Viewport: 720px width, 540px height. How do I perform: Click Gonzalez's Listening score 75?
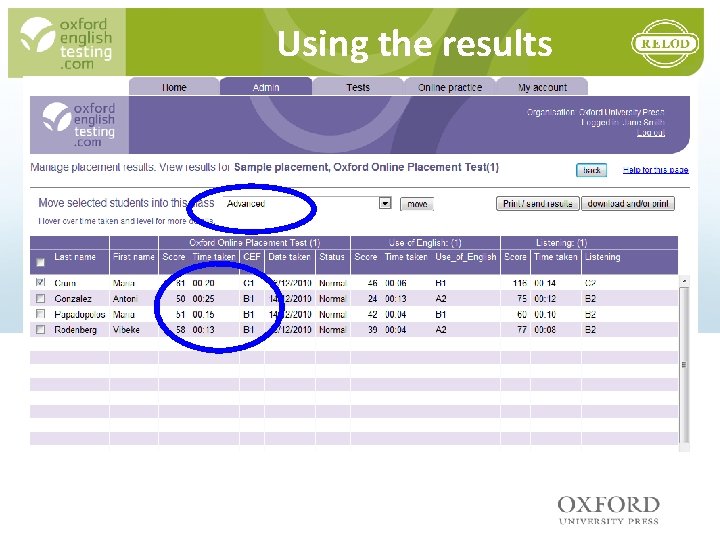point(522,298)
